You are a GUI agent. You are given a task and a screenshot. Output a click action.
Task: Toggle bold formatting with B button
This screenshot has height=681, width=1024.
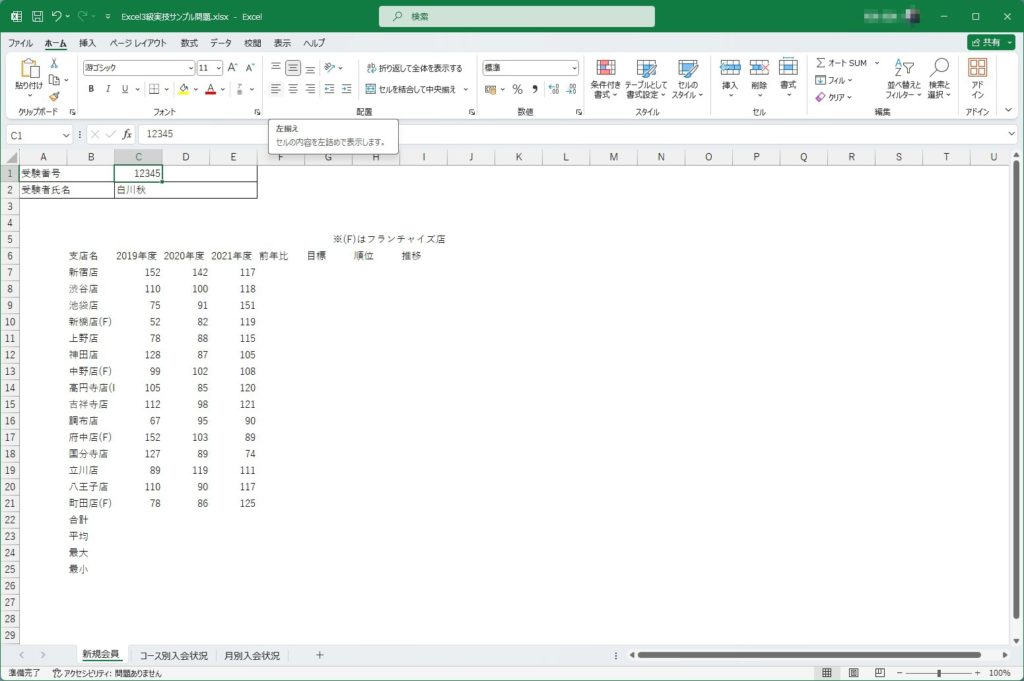[x=91, y=89]
